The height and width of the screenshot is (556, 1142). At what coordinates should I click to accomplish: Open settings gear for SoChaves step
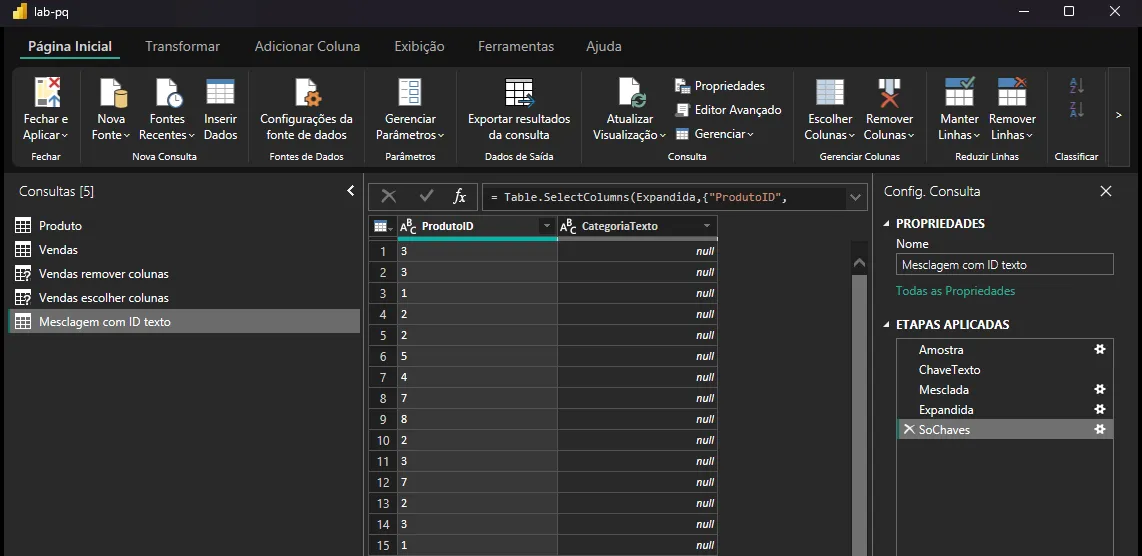(1100, 430)
